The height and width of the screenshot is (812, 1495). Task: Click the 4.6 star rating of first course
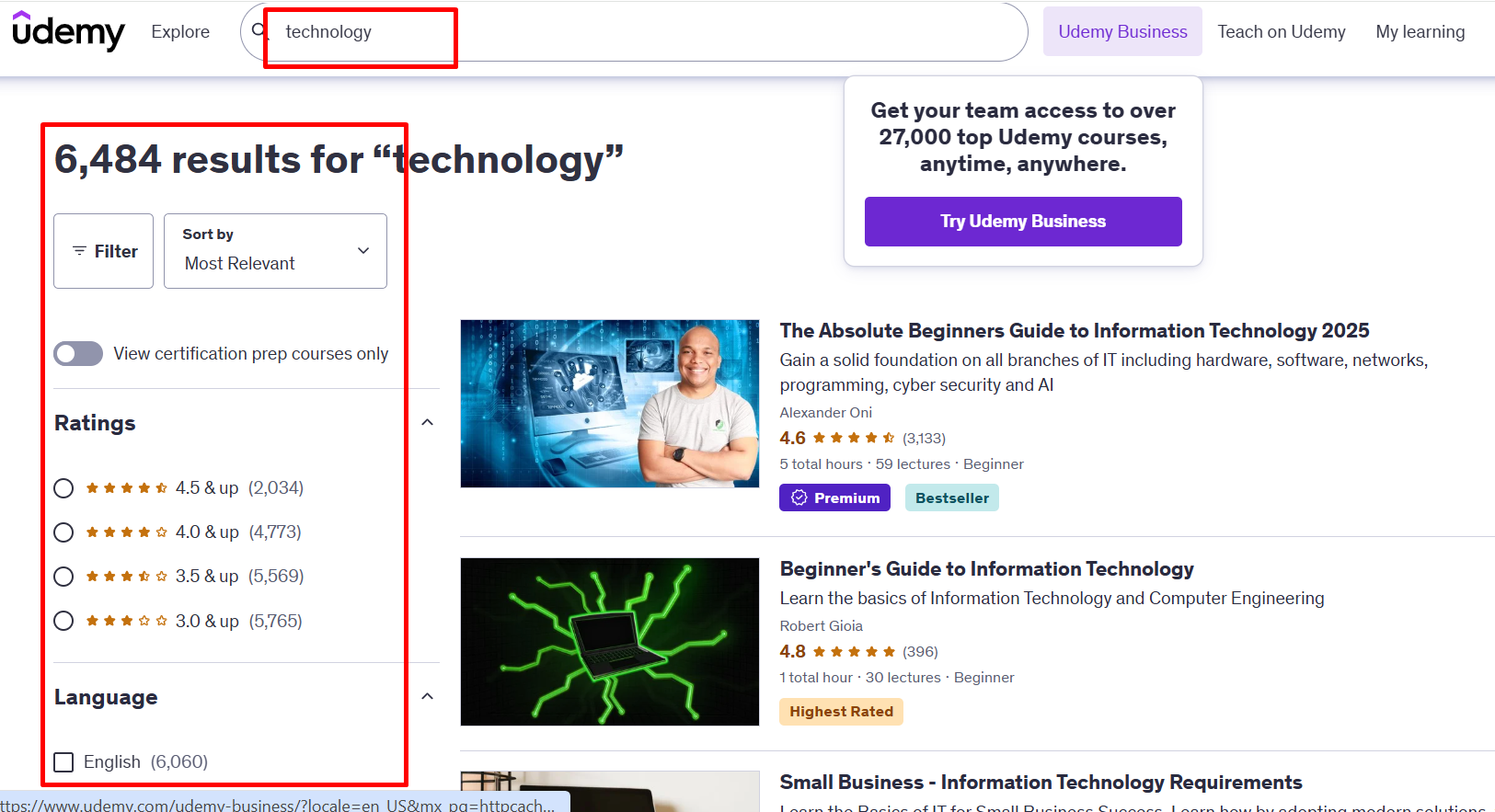[837, 439]
